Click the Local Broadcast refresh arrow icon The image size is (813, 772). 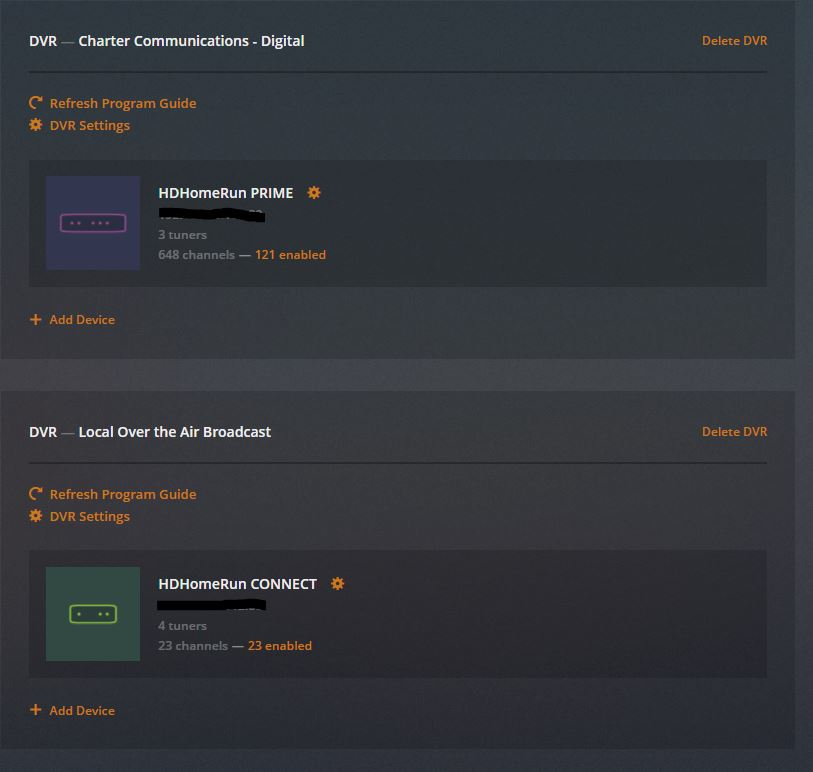[36, 494]
